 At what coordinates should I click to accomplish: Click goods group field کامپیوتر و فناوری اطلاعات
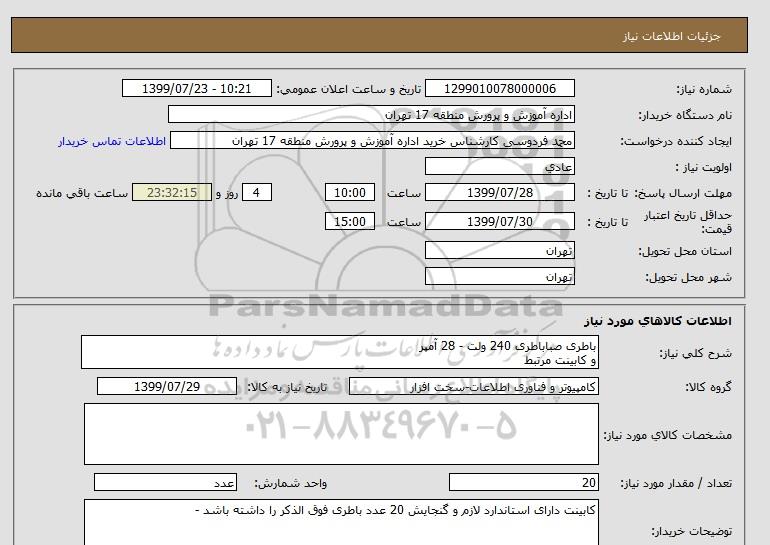click(x=473, y=386)
